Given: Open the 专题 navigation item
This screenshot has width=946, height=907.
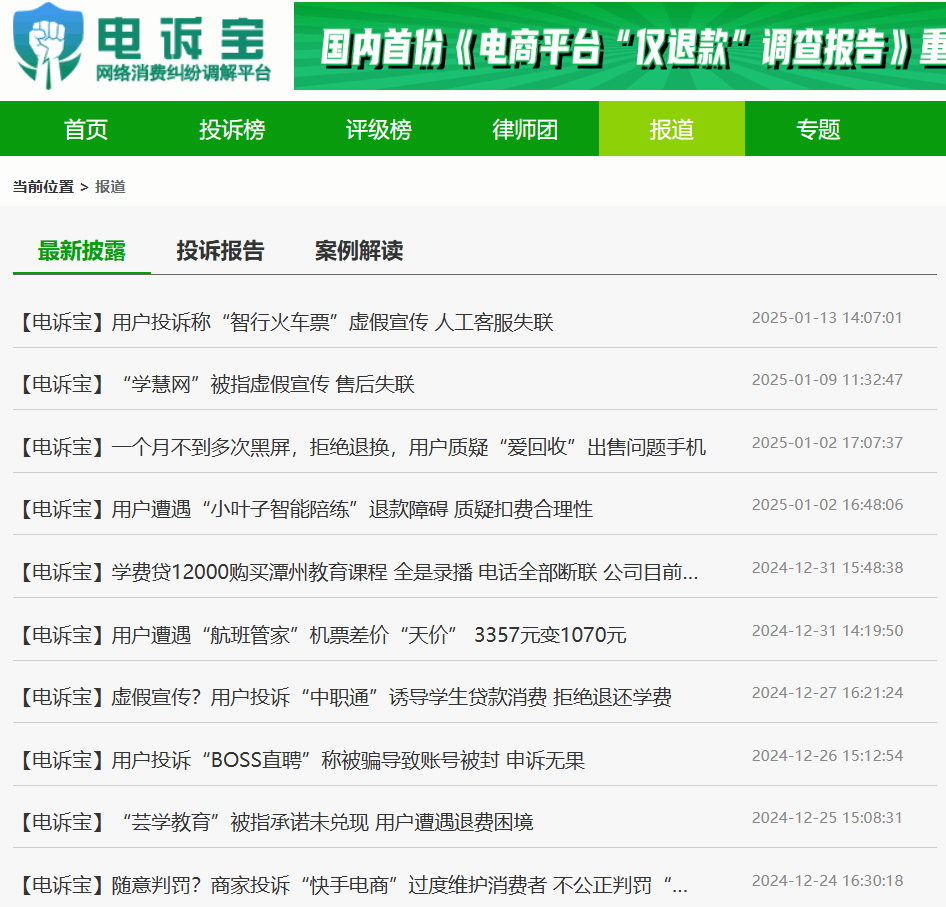Looking at the screenshot, I should [x=818, y=129].
